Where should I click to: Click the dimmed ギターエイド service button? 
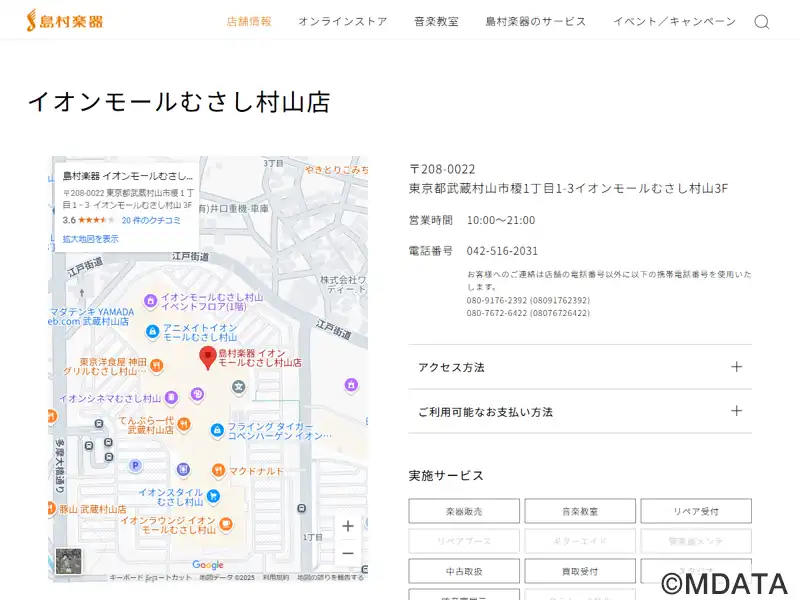[580, 541]
